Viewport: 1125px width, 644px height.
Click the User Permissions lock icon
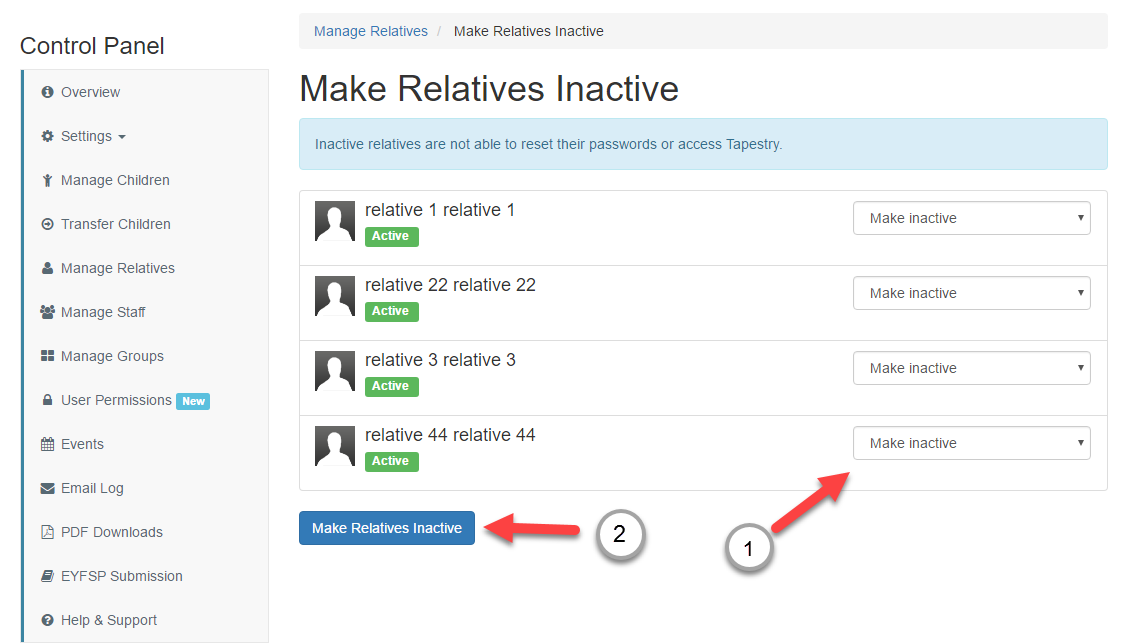[47, 399]
